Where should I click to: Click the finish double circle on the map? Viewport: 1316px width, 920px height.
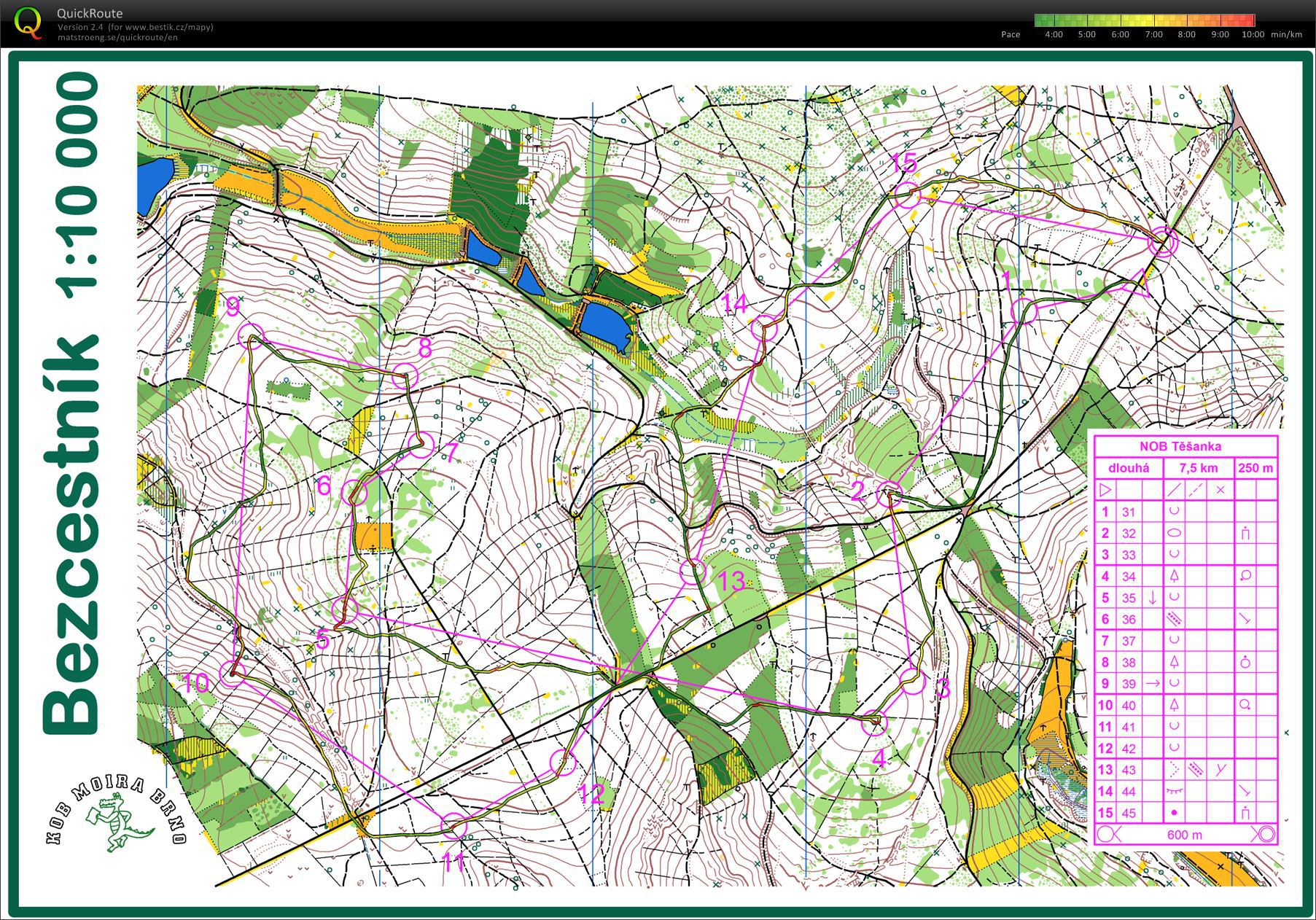coord(1163,243)
